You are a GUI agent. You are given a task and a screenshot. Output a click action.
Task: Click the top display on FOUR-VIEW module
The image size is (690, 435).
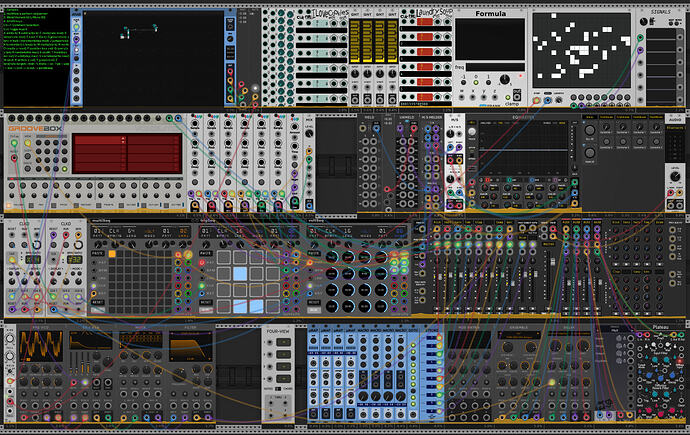click(283, 342)
